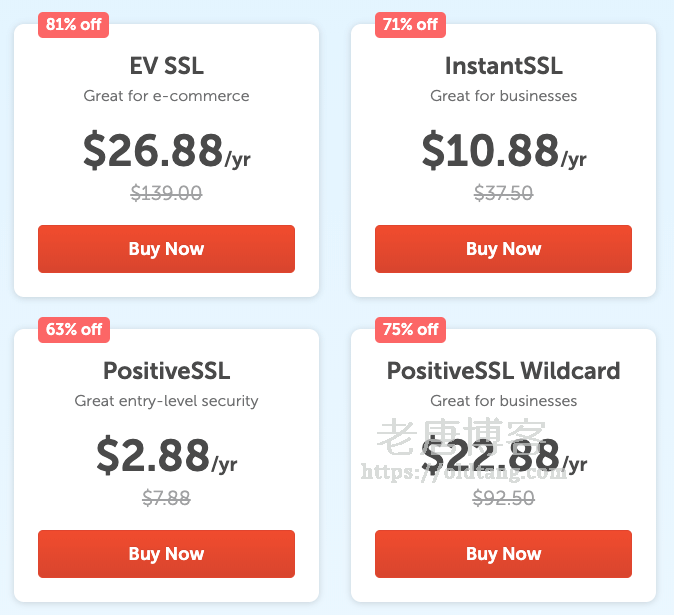
Task: Click the PositiveSSL product title
Action: point(166,371)
